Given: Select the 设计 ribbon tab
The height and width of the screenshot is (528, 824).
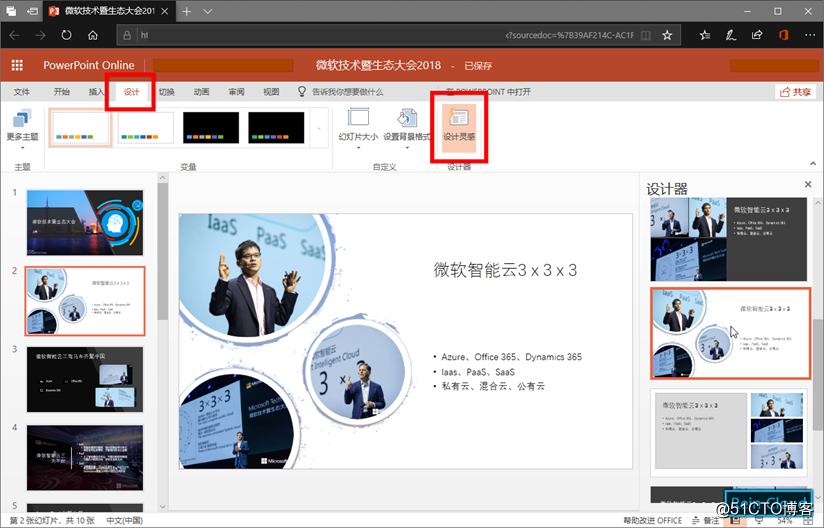Looking at the screenshot, I should tap(131, 92).
